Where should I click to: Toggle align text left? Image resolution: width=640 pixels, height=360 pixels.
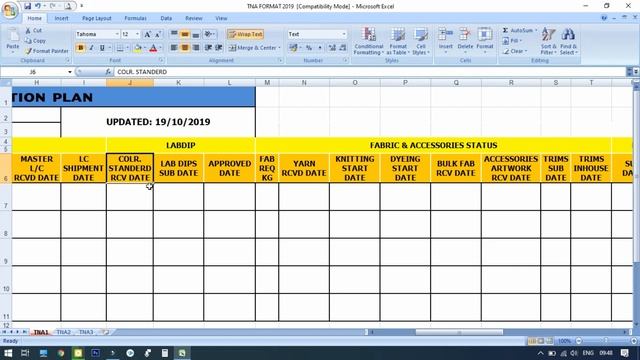[x=174, y=48]
